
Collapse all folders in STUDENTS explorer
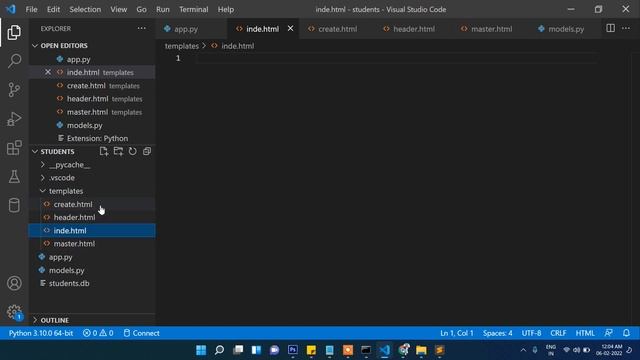click(147, 151)
